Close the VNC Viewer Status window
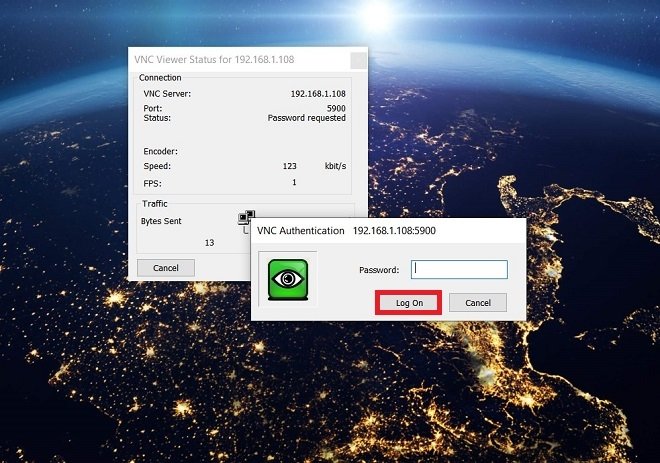The height and width of the screenshot is (463, 660). pos(358,61)
